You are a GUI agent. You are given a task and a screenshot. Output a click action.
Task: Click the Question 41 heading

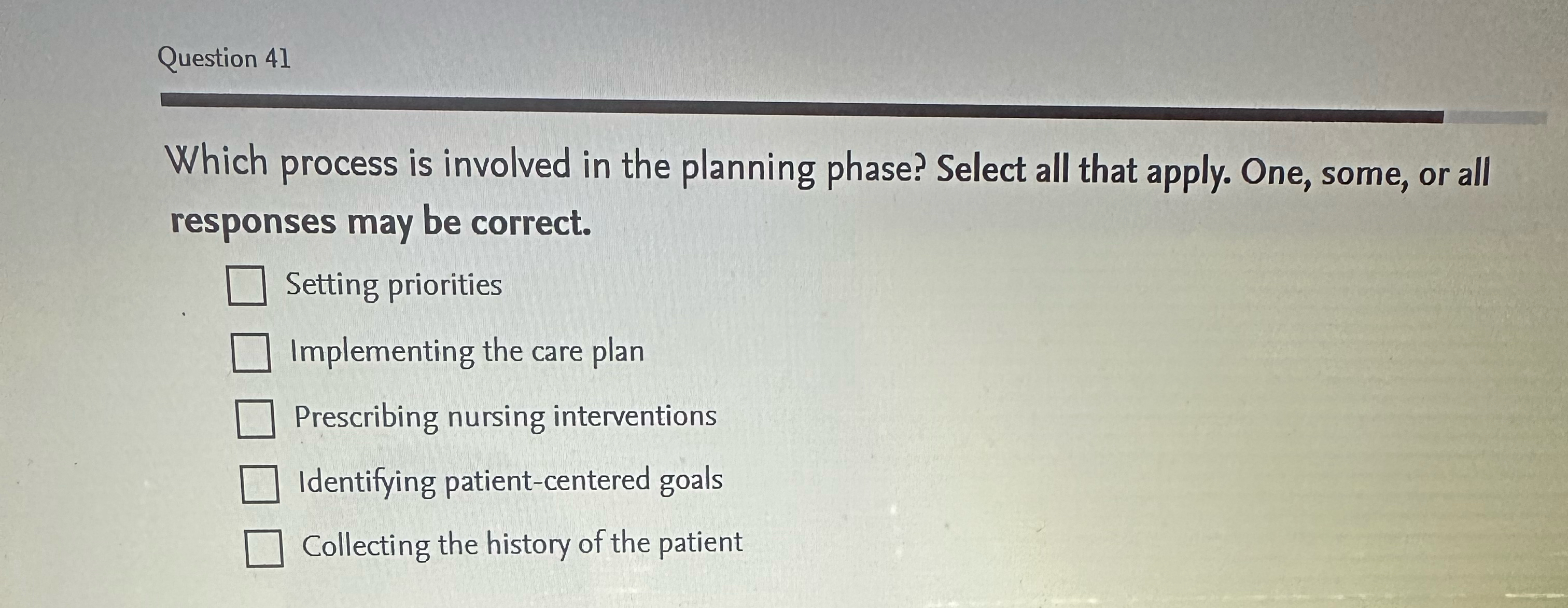225,59
